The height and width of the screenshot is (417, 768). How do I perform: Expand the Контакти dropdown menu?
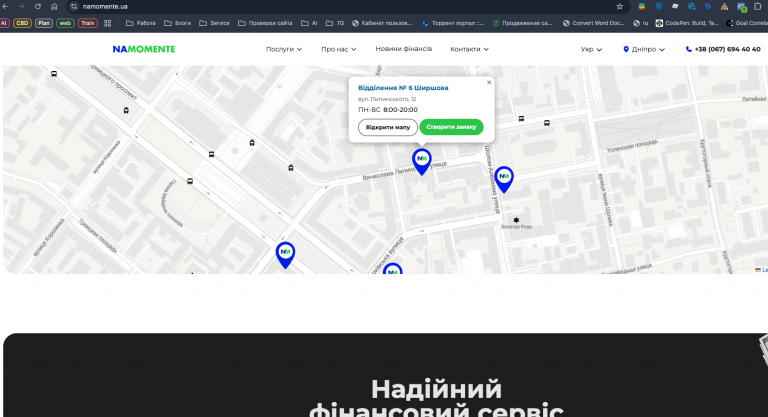click(x=469, y=49)
